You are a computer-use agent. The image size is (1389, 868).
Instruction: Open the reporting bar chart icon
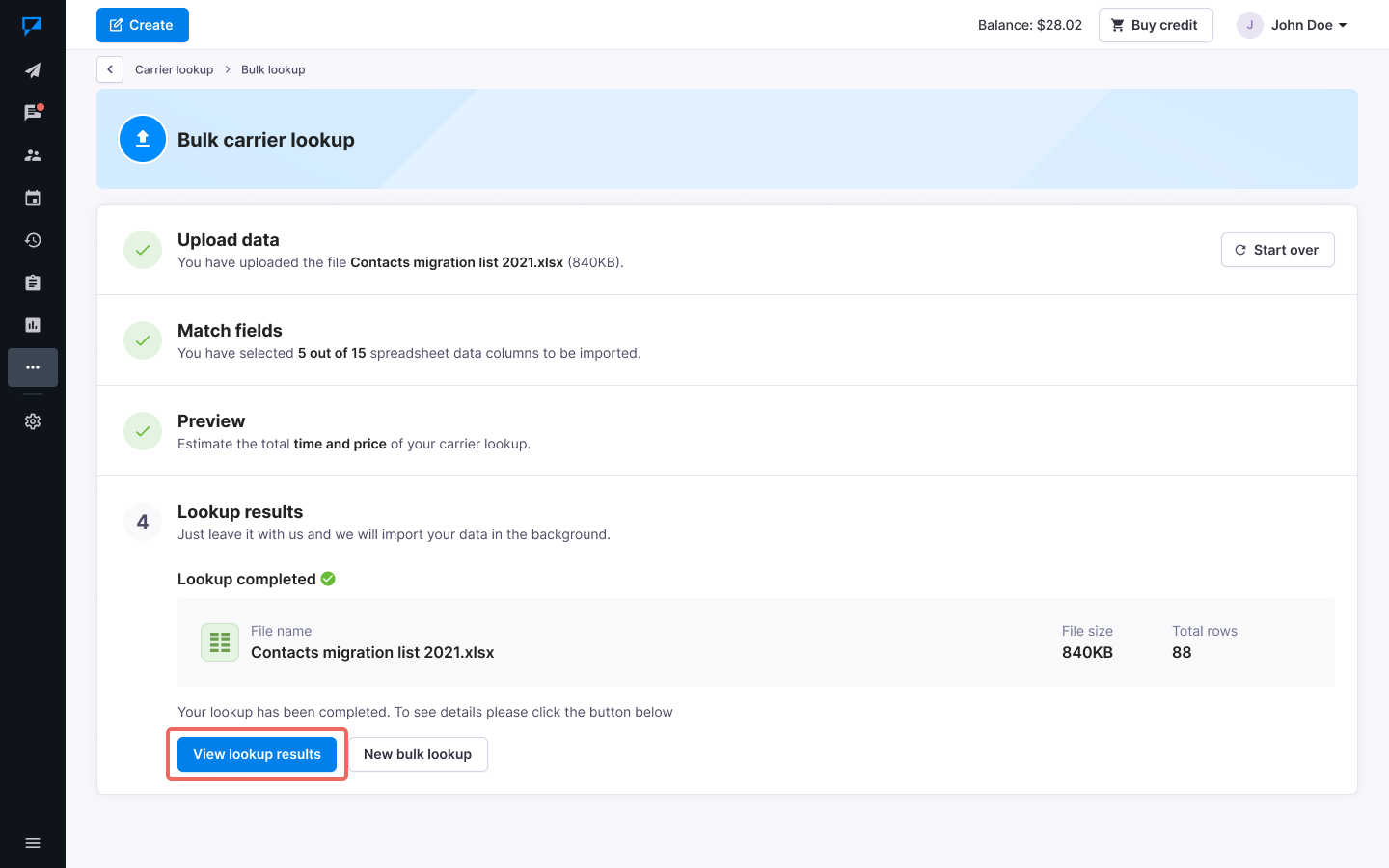click(33, 325)
